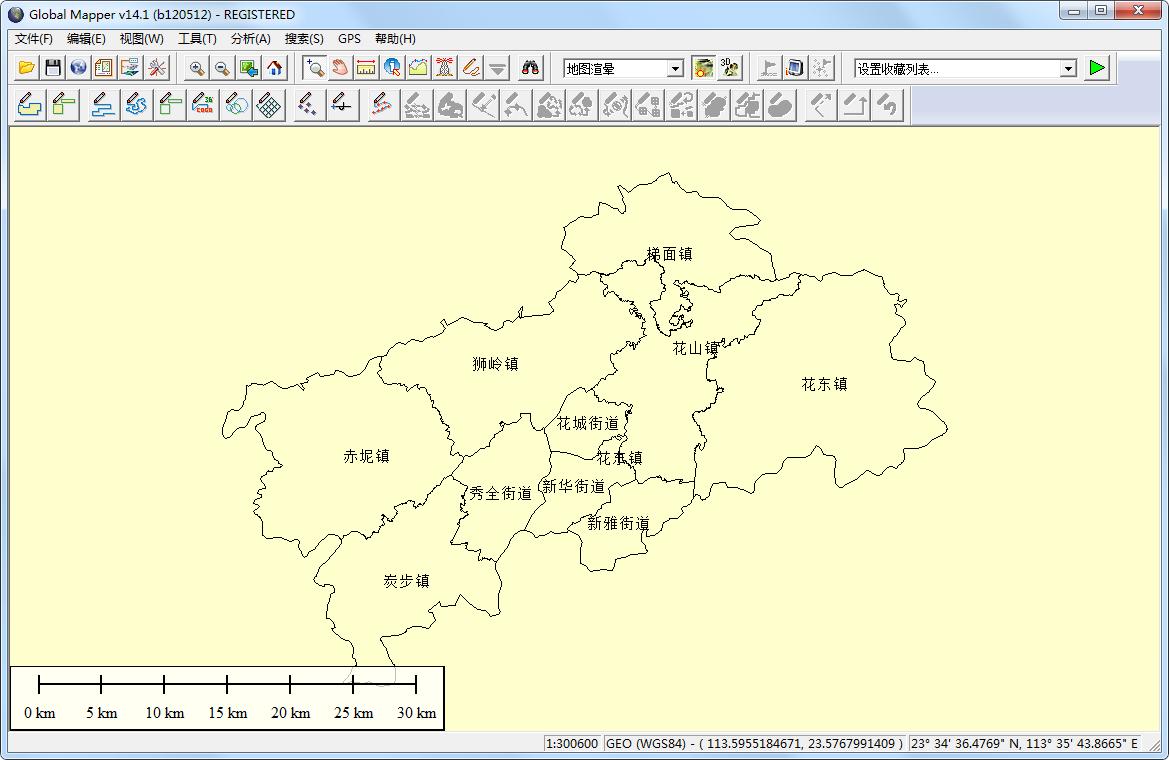The height and width of the screenshot is (760, 1169).
Task: Open the 分析(A) menu
Action: [250, 39]
